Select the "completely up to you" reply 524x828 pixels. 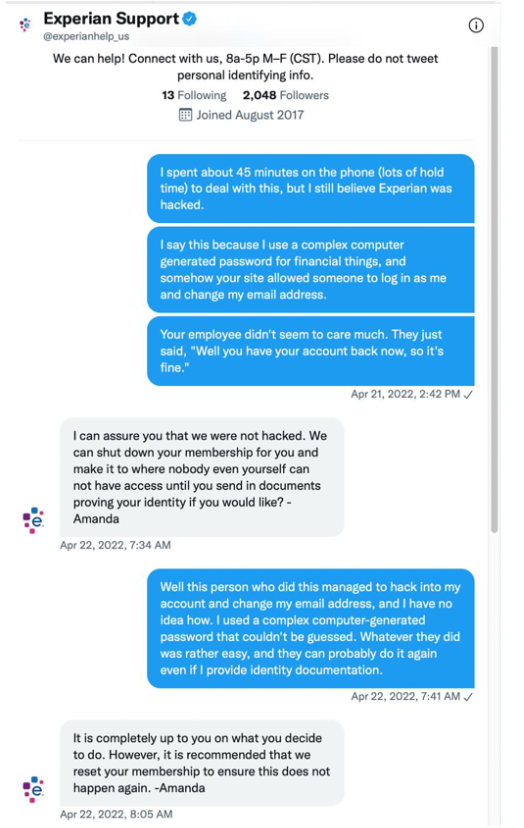click(x=202, y=763)
